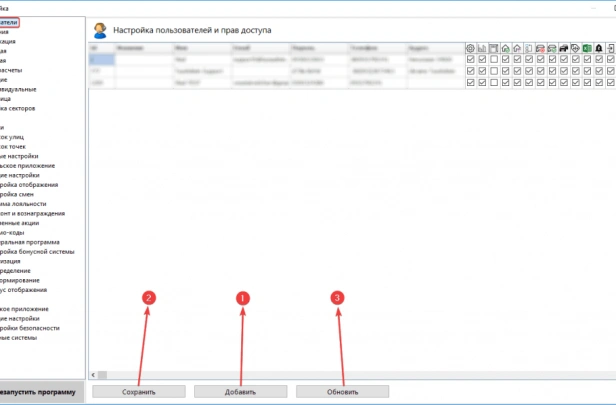Click the horizontal scrollbar below the table
The image size is (616, 405).
click(350, 374)
